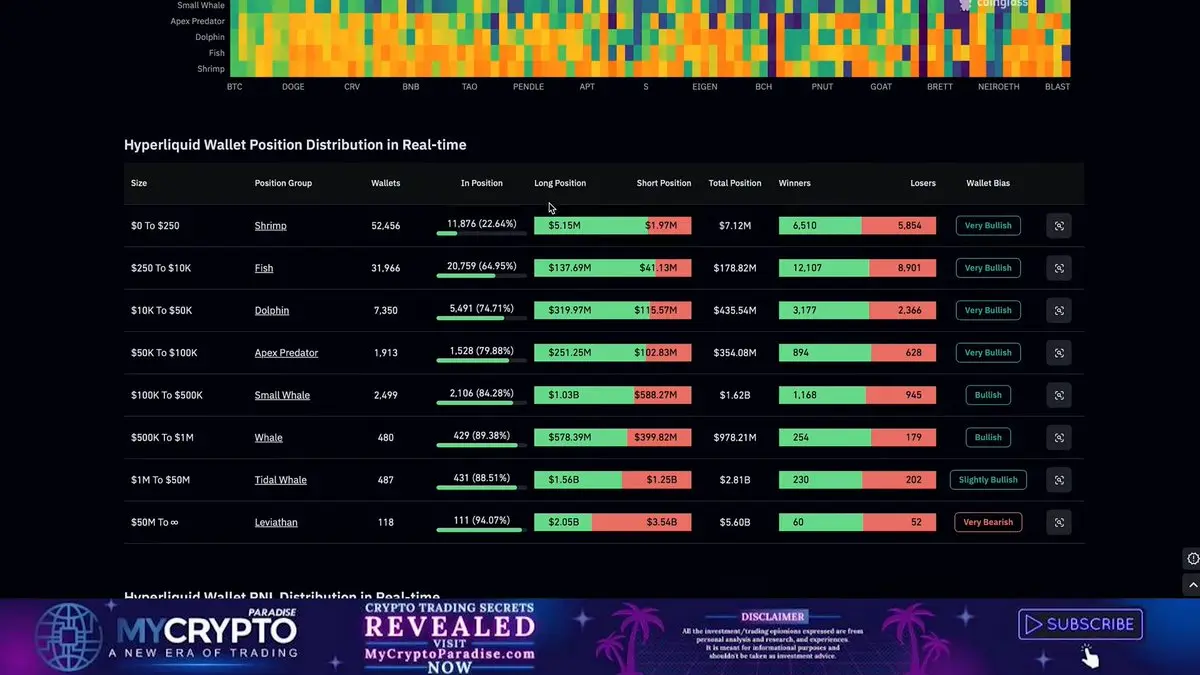Click the MyCryptoParadise.com banner text
The width and height of the screenshot is (1200, 675).
click(449, 654)
